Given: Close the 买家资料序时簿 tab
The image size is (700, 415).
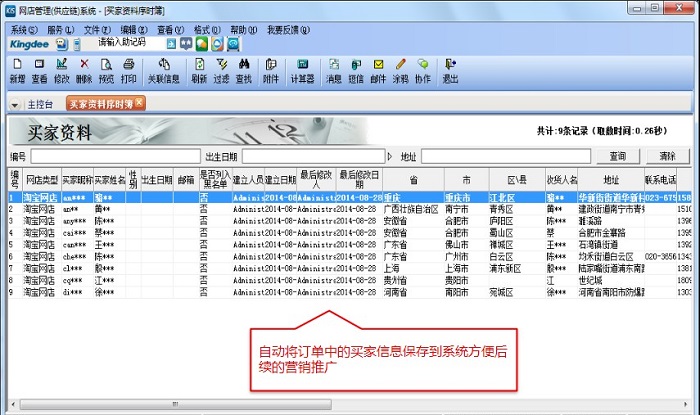Looking at the screenshot, I should (x=139, y=102).
